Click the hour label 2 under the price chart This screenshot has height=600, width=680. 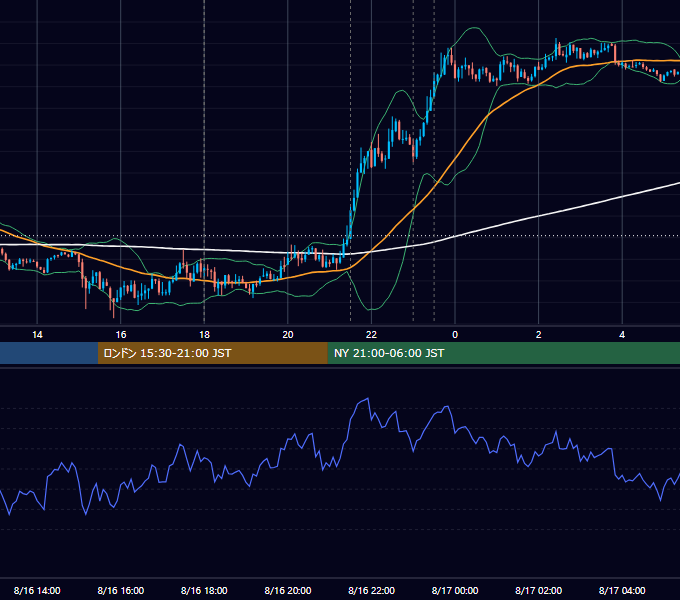coord(539,335)
